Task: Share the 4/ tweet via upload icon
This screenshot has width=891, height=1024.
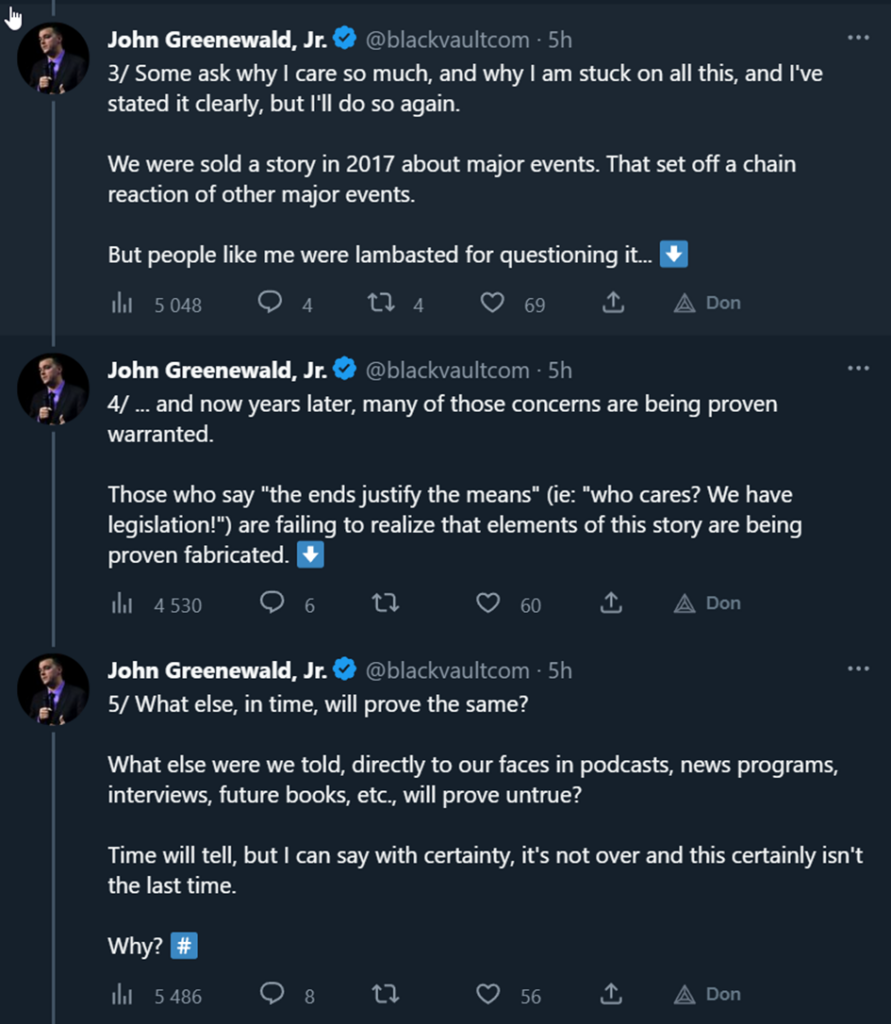Action: point(611,603)
